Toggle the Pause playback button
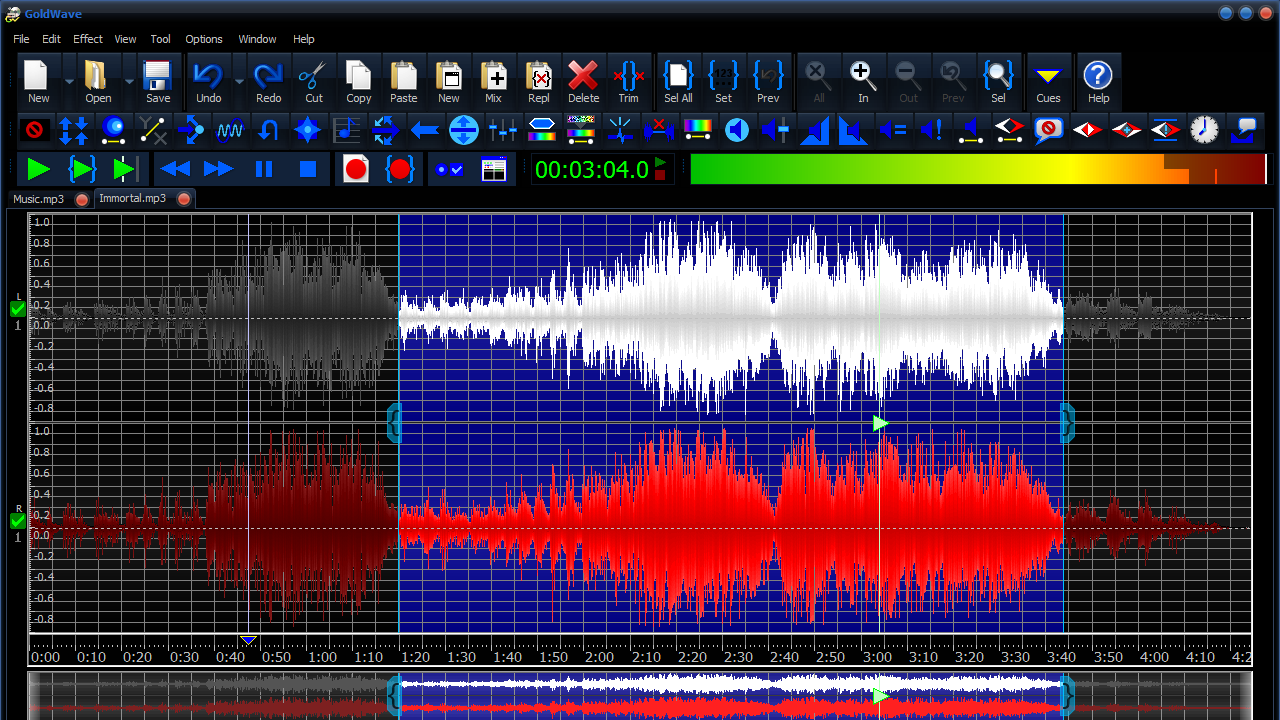 [x=264, y=169]
